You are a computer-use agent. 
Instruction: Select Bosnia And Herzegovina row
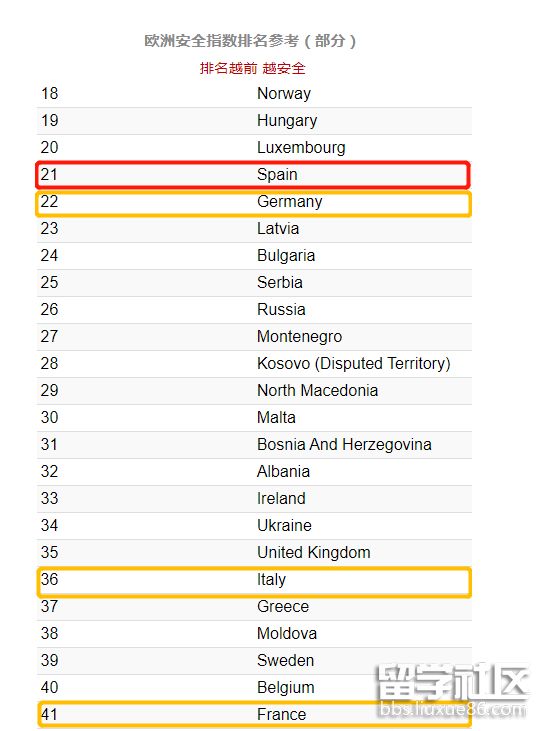(254, 445)
